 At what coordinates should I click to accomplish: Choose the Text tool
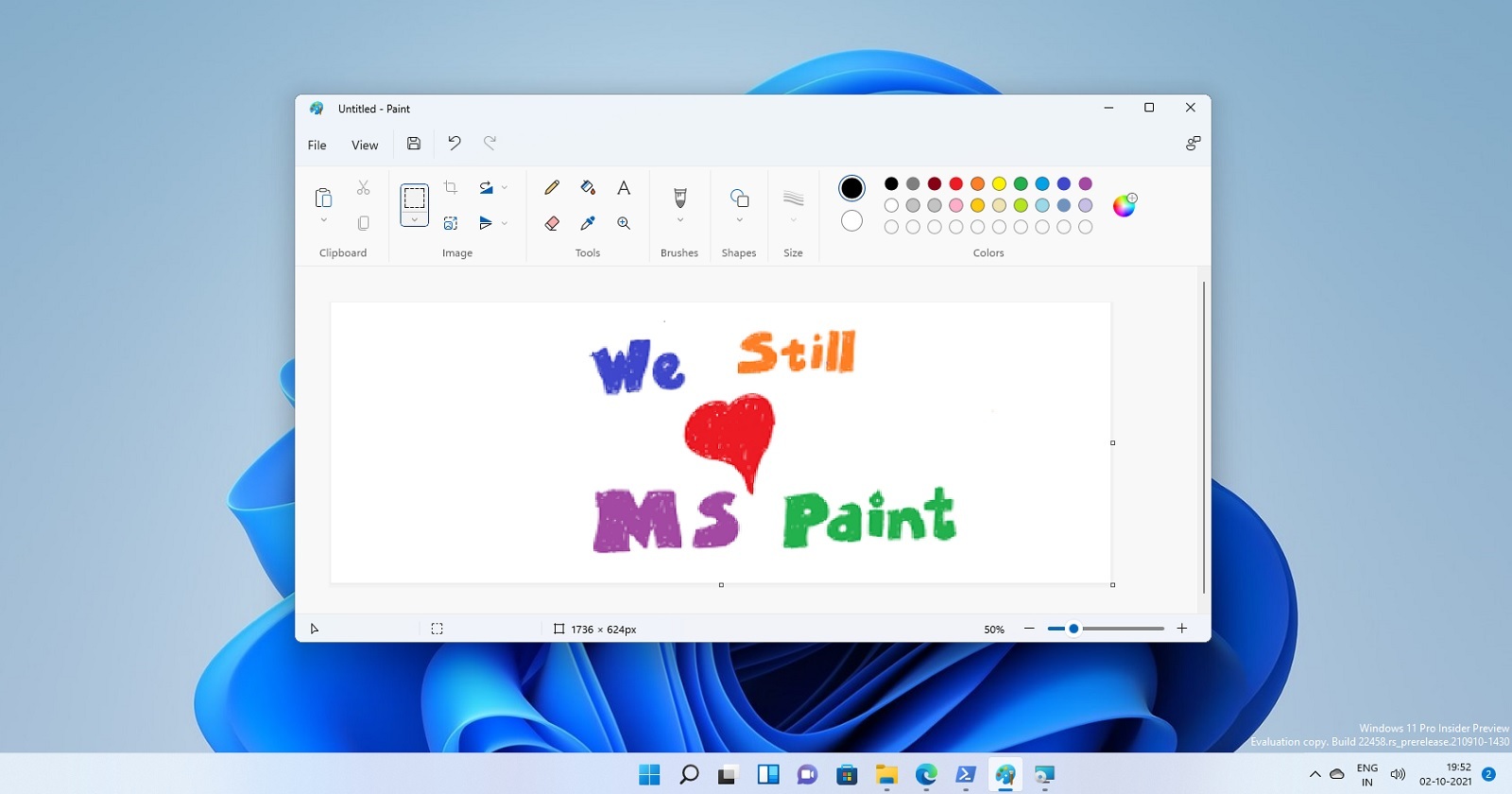[x=624, y=188]
